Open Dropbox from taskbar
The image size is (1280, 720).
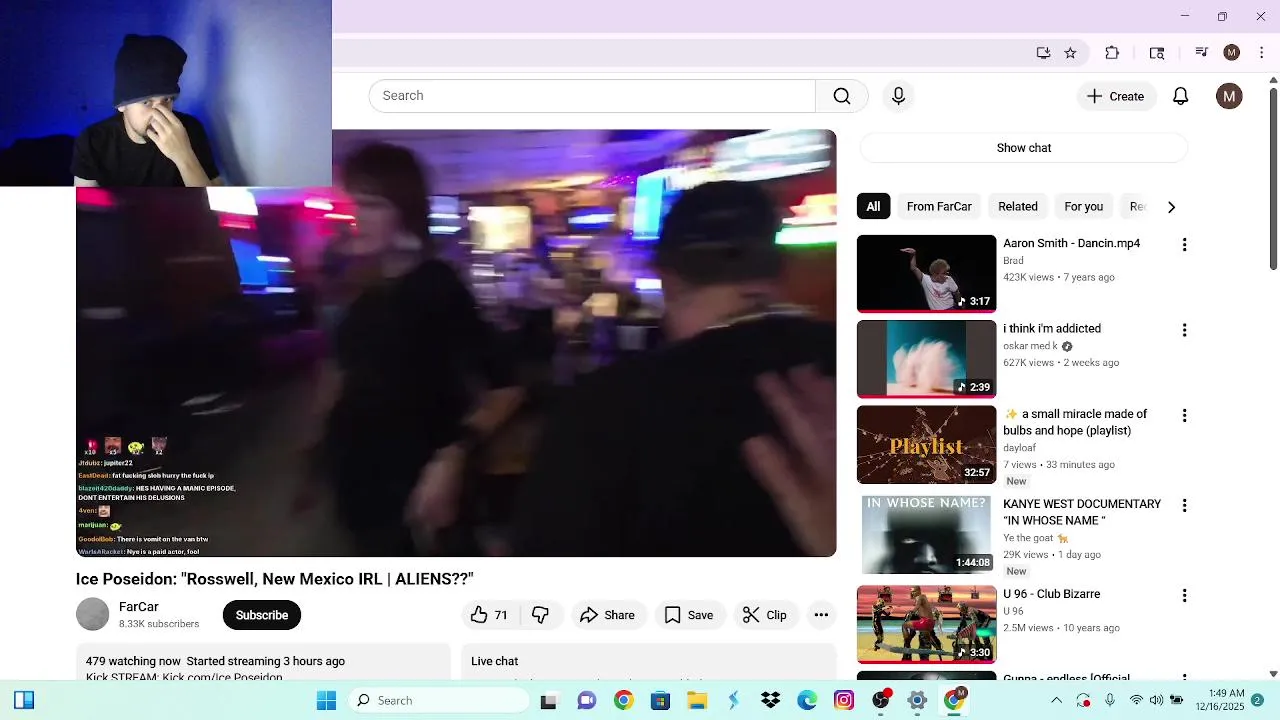point(770,700)
